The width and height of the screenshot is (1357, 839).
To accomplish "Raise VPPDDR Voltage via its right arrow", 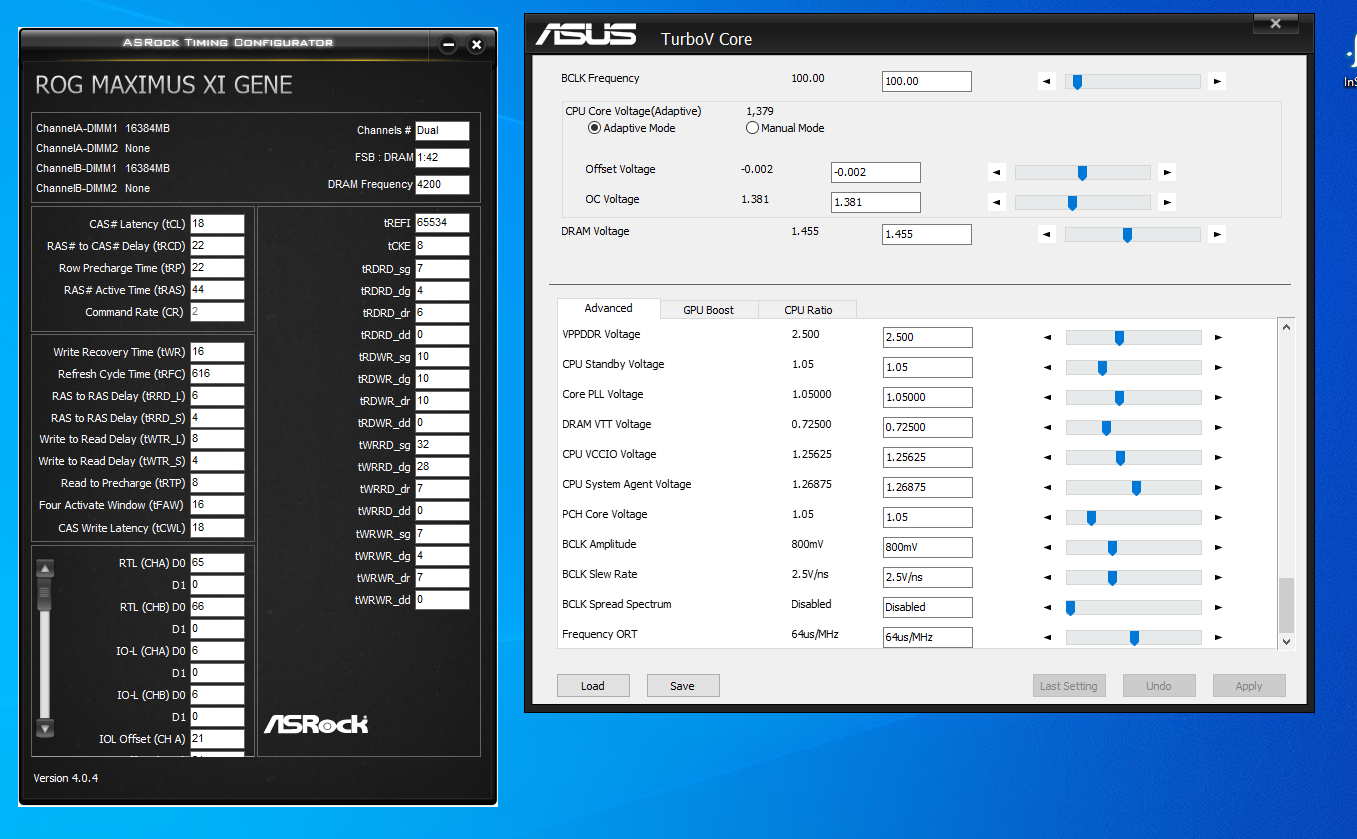I will pos(1218,338).
